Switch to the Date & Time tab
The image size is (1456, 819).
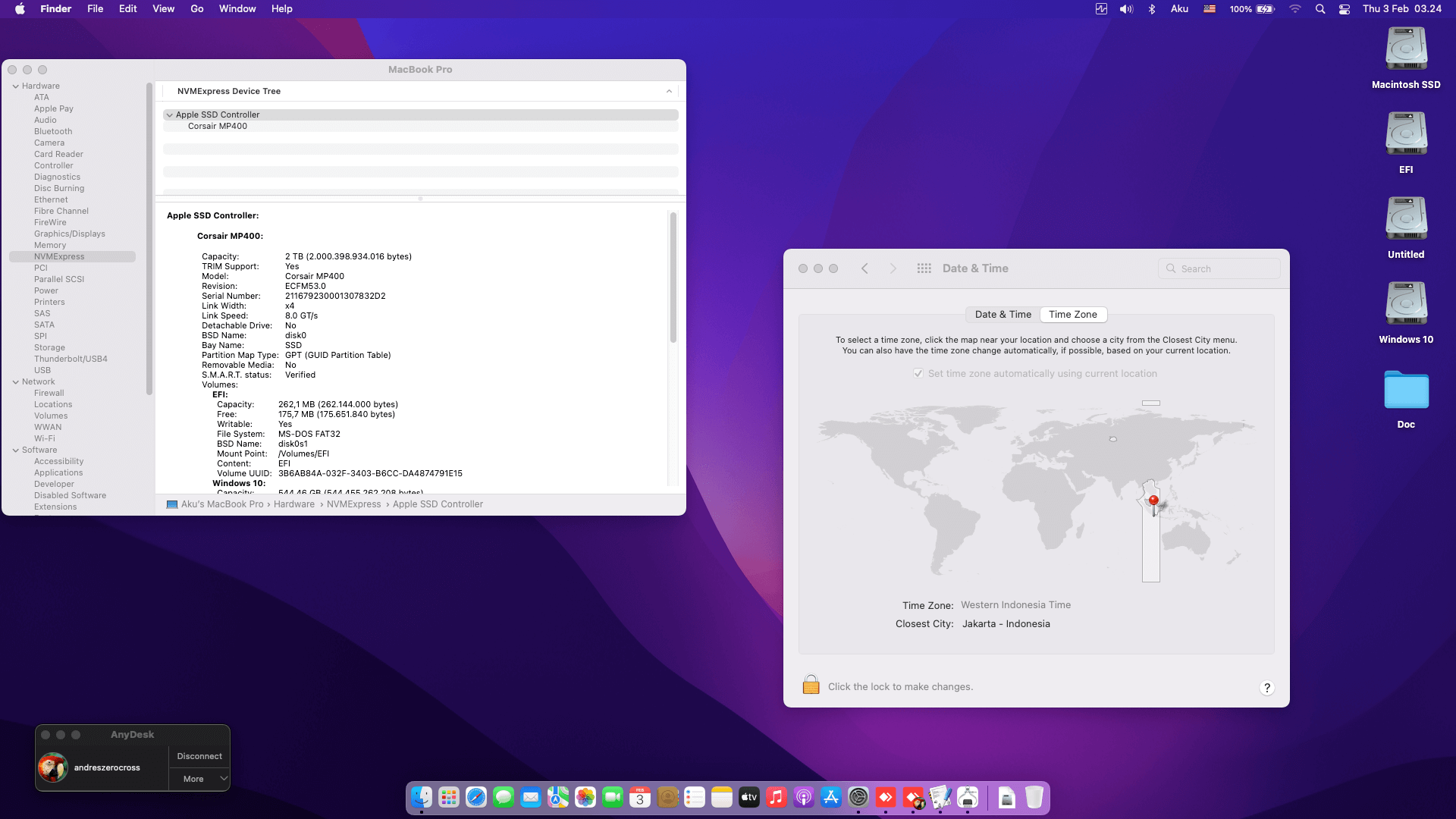pyautogui.click(x=1003, y=315)
